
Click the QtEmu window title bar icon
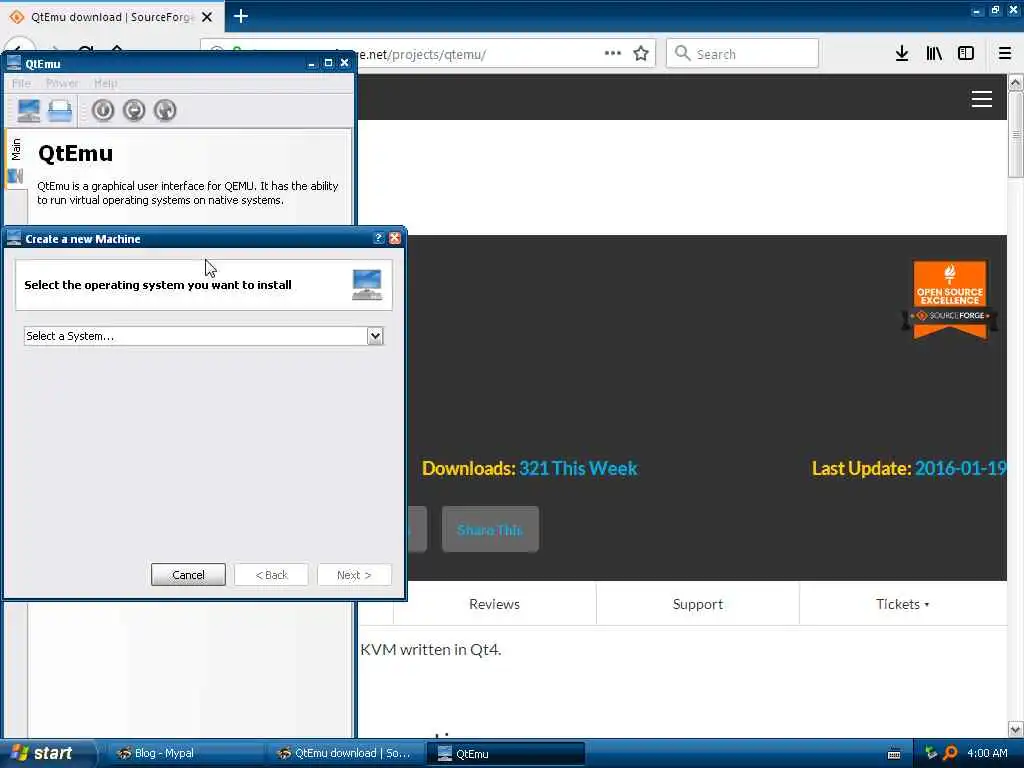pyautogui.click(x=14, y=63)
